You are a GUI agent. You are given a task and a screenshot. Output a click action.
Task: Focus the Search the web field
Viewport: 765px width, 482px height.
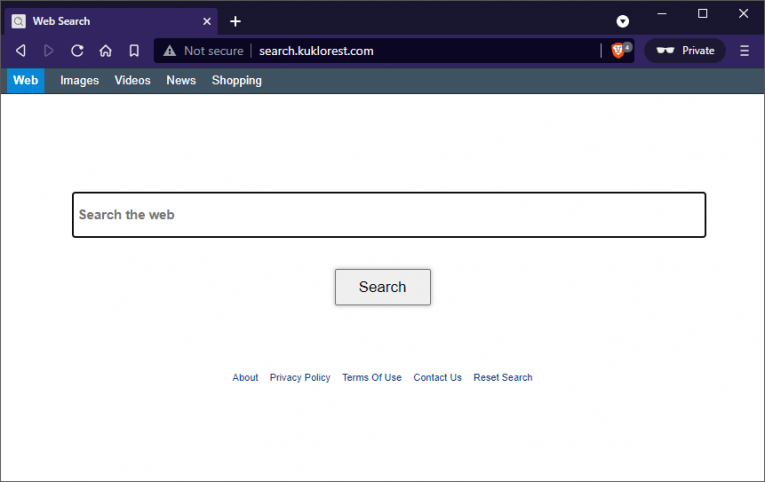coord(388,215)
